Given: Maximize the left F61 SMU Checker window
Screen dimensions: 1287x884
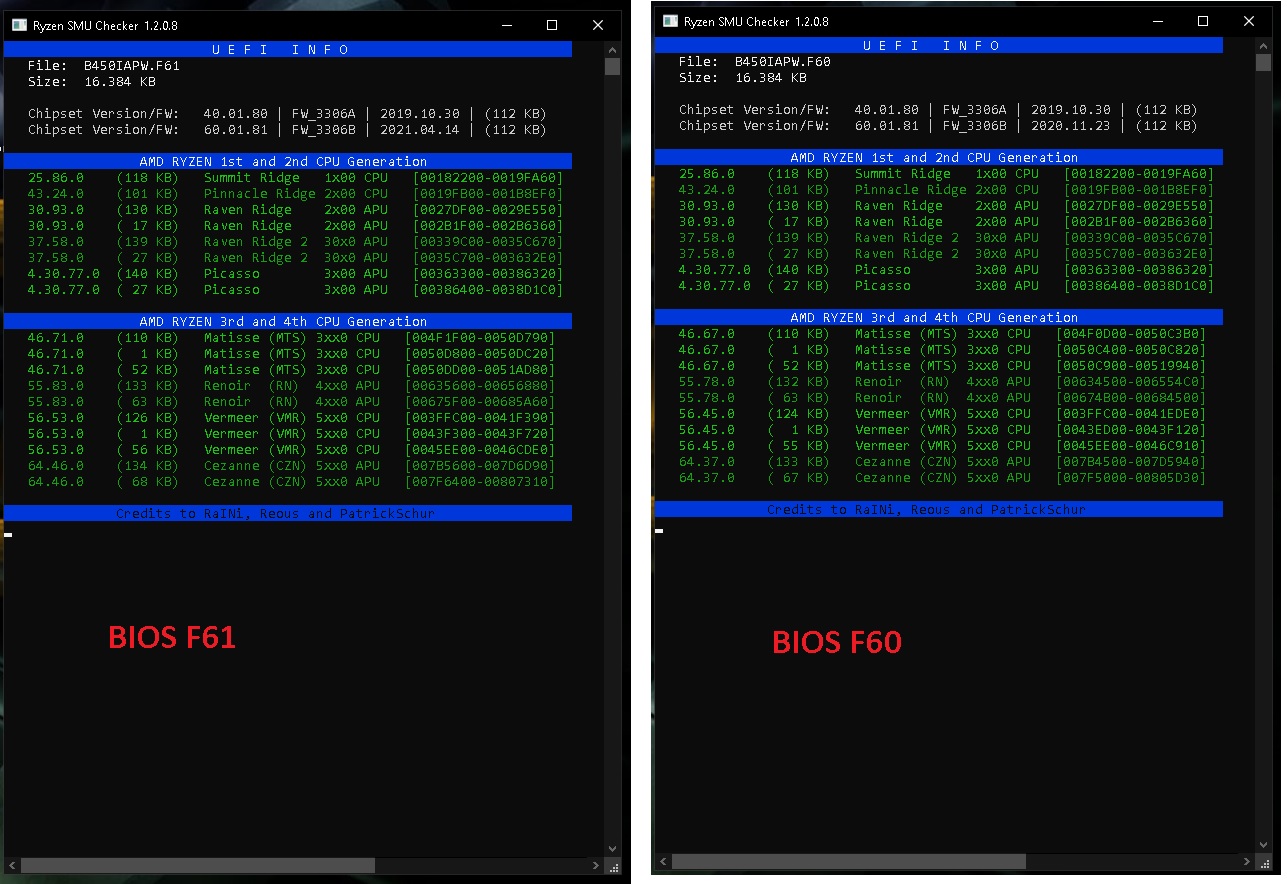Looking at the screenshot, I should [x=552, y=25].
